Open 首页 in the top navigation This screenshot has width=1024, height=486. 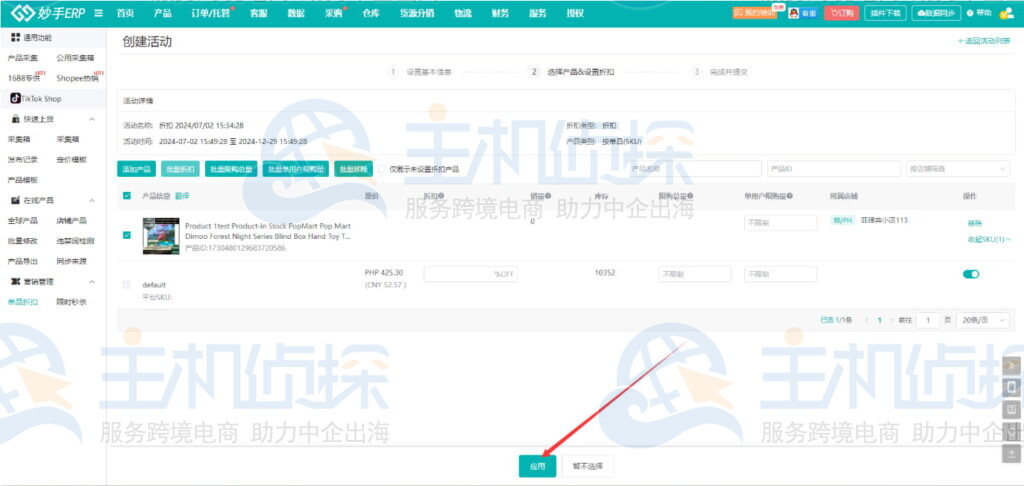click(x=125, y=13)
